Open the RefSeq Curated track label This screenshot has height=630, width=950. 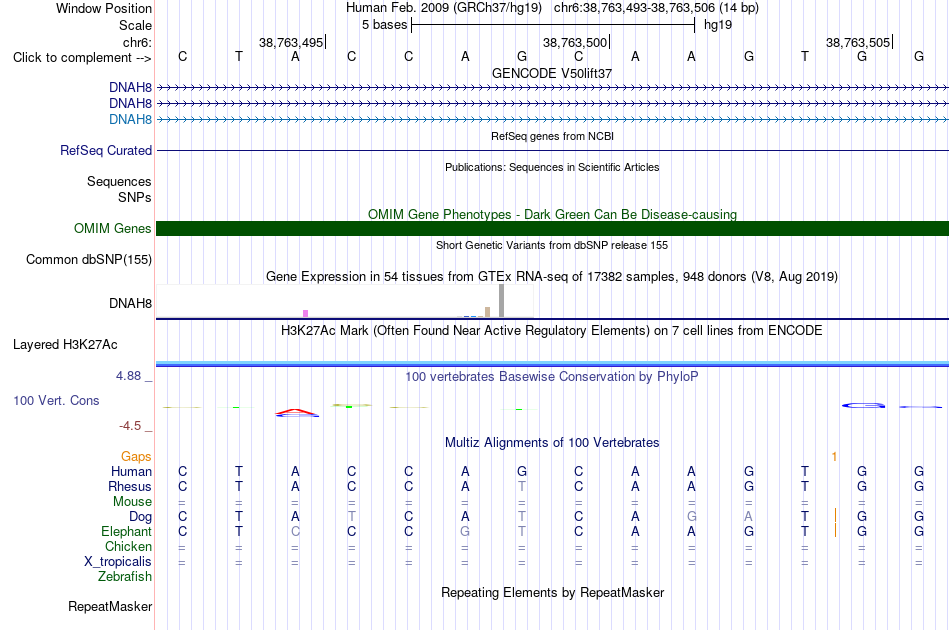(x=105, y=150)
